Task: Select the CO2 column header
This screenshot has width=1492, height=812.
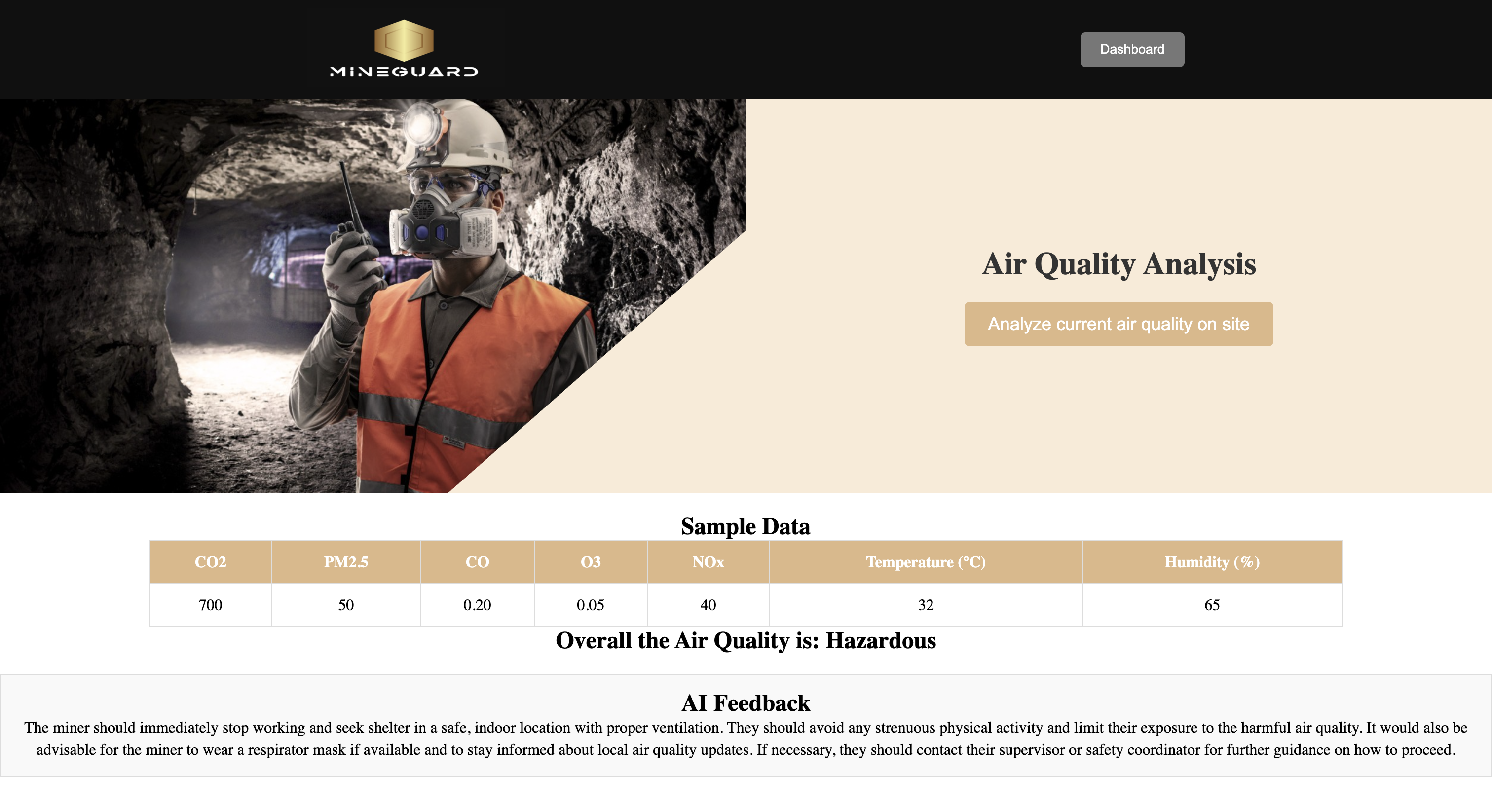Action: pos(210,562)
